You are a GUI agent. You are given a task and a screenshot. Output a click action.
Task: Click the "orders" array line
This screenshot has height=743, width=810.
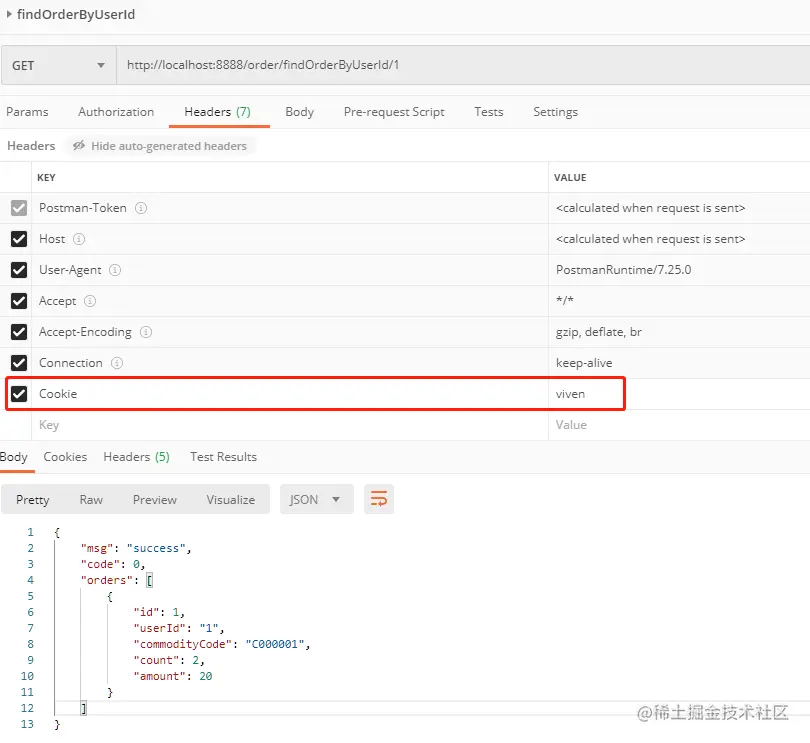tap(117, 581)
